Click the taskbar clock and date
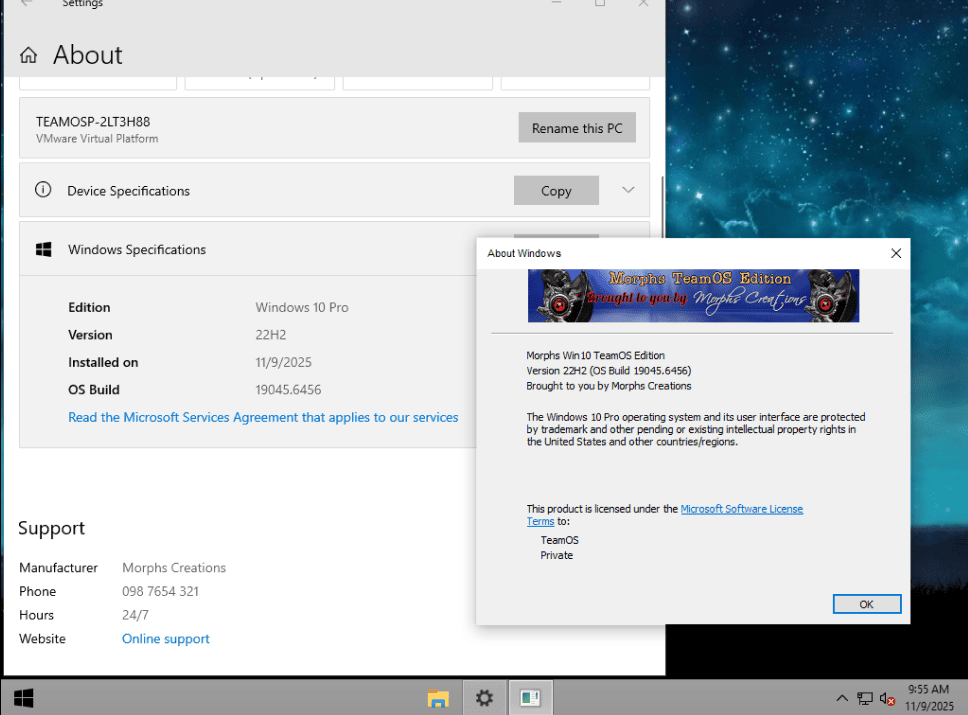Viewport: 968px width, 715px height. pyautogui.click(x=928, y=698)
